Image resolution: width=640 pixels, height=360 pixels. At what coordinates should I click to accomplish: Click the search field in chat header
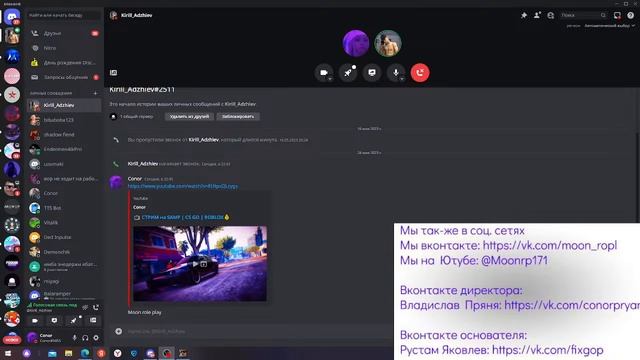583,15
